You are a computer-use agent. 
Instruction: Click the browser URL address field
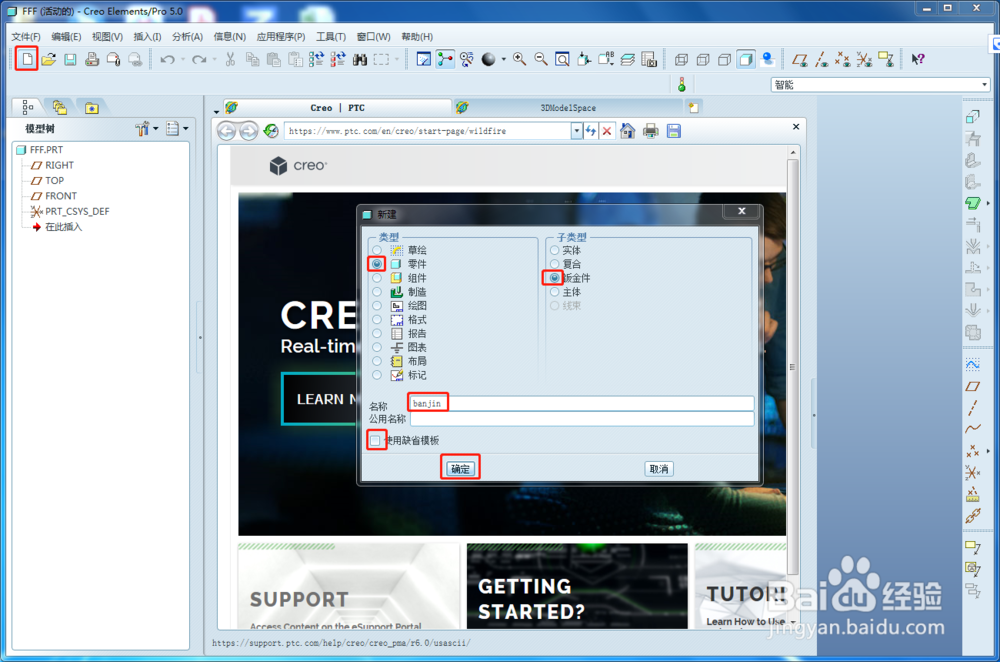[427, 131]
